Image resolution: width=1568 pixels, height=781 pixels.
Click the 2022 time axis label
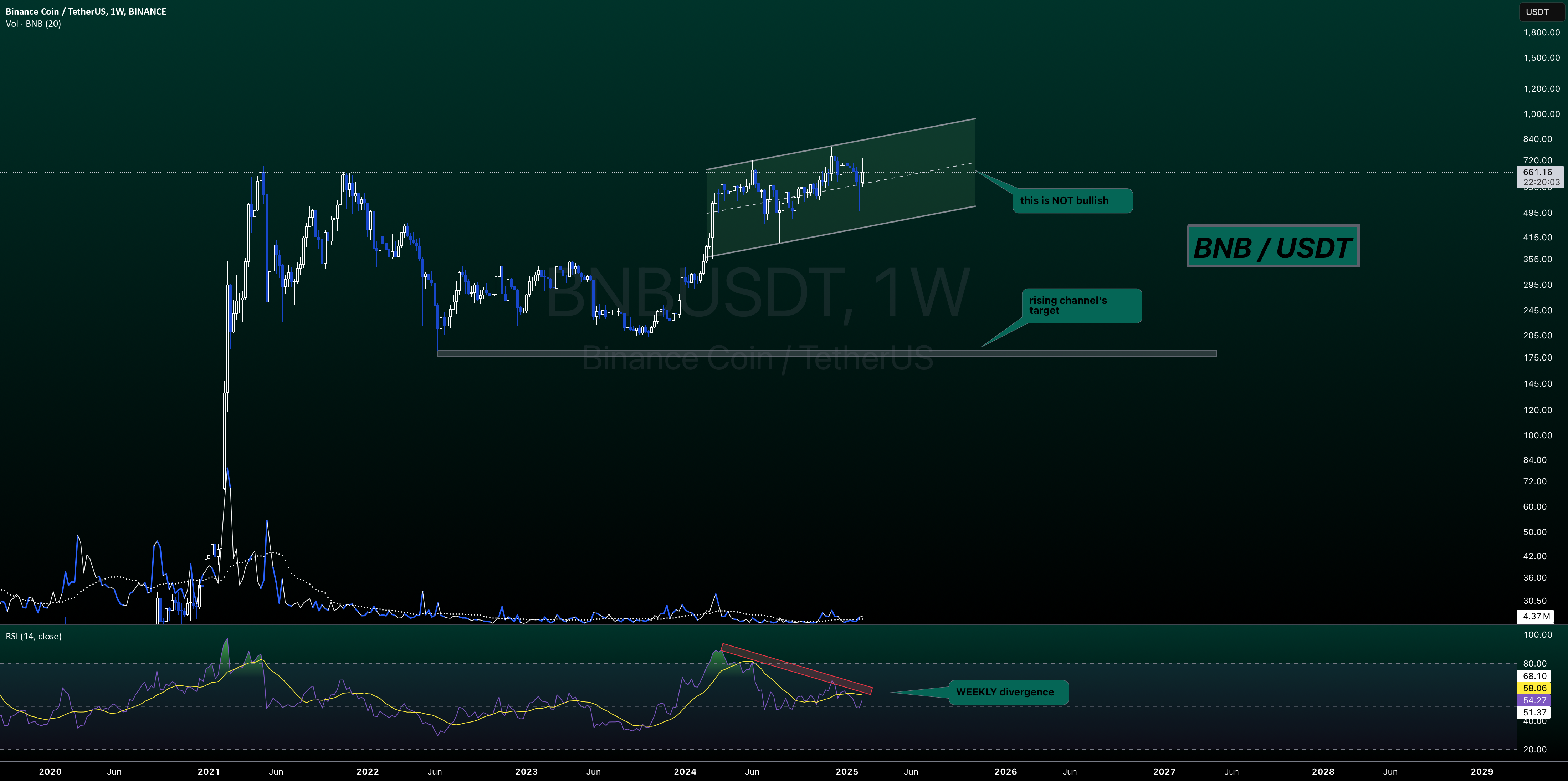coord(368,771)
